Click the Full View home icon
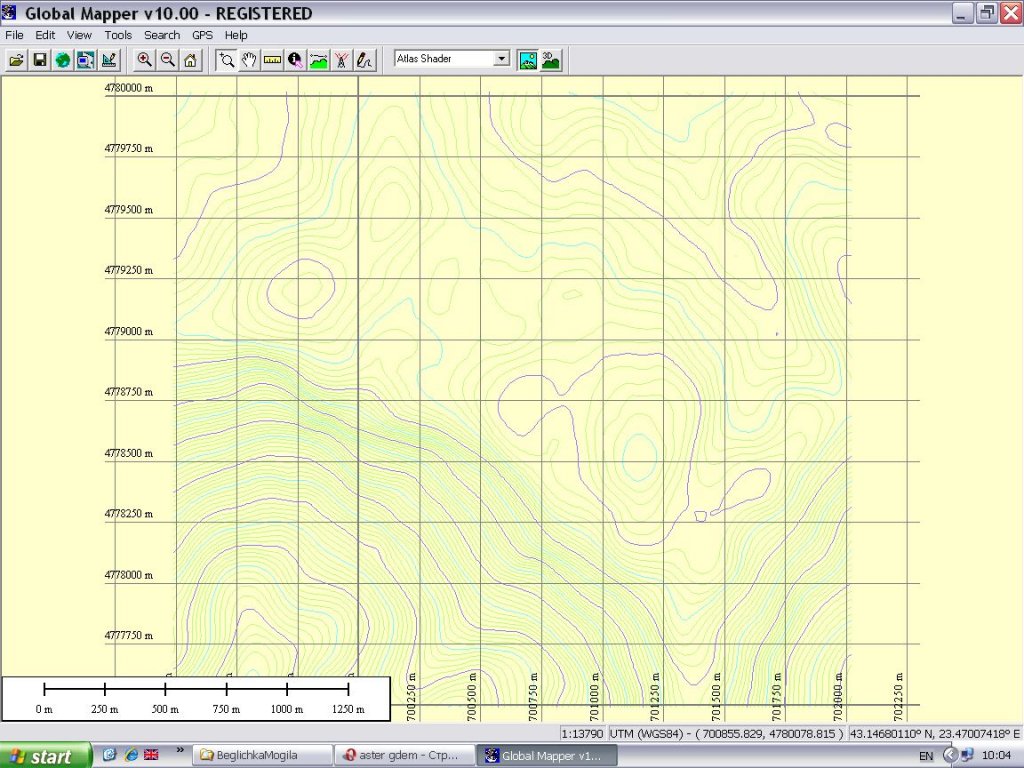1024x768 pixels. pyautogui.click(x=190, y=60)
